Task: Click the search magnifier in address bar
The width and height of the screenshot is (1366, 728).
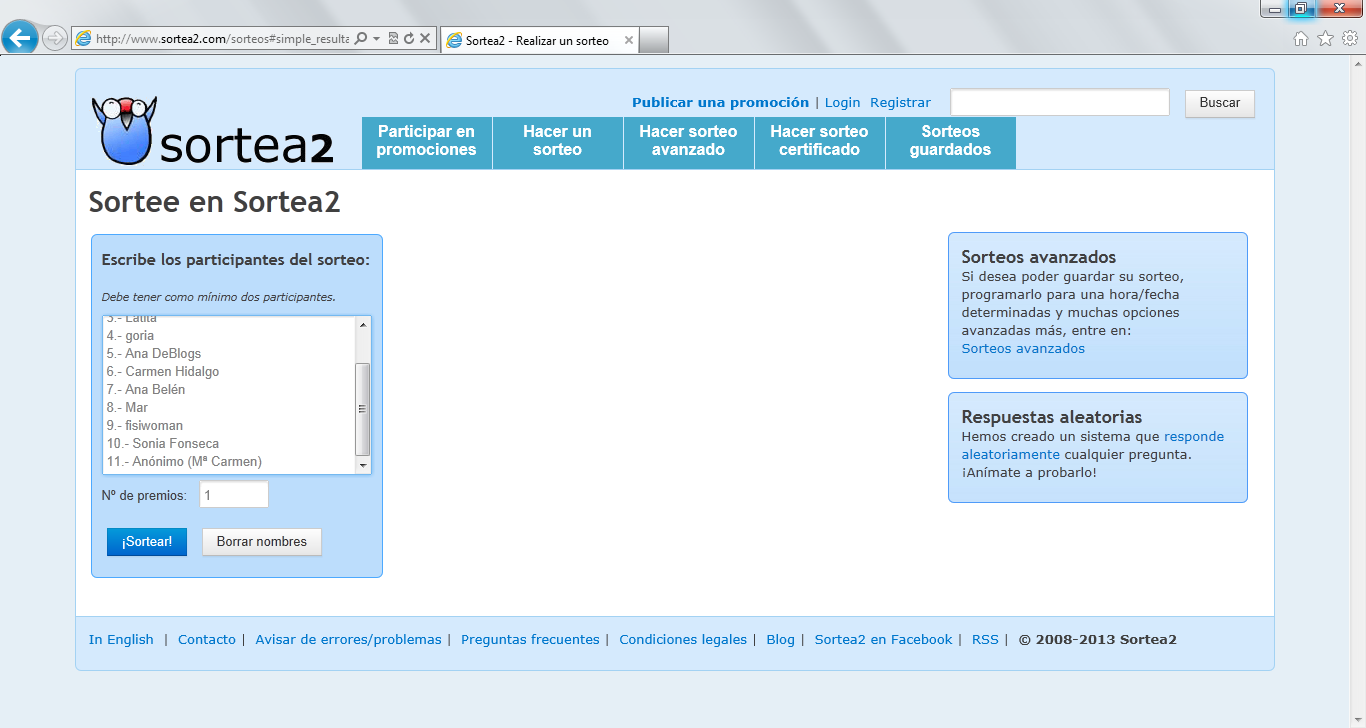Action: (x=361, y=39)
